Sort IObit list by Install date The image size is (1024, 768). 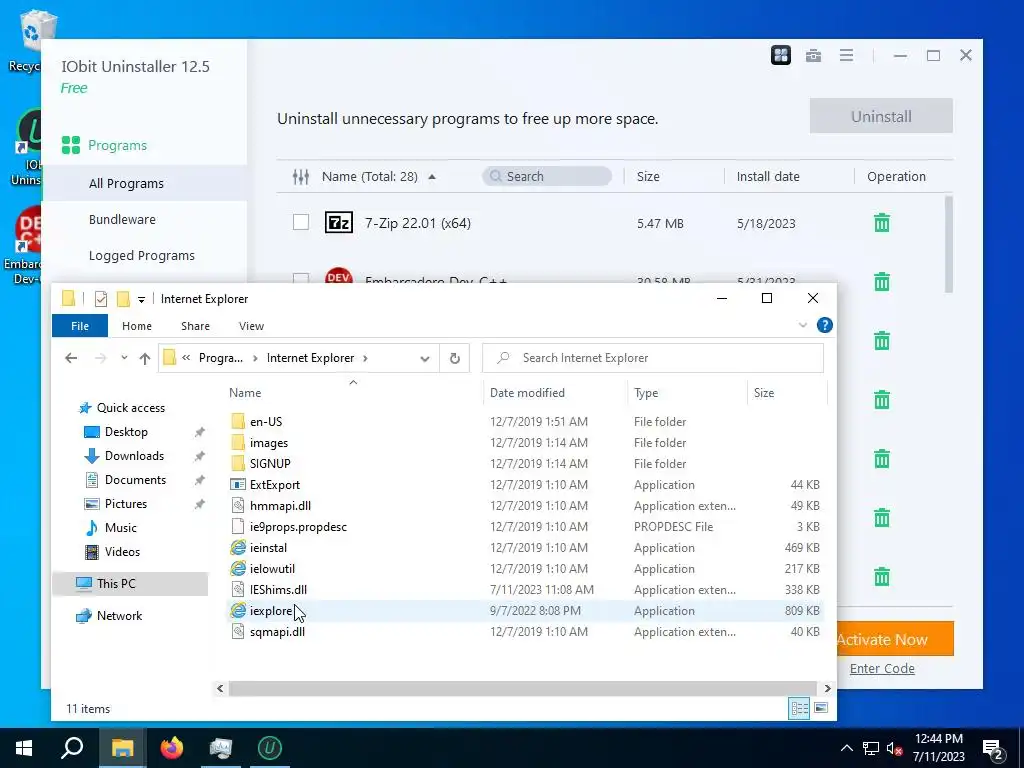click(x=768, y=176)
